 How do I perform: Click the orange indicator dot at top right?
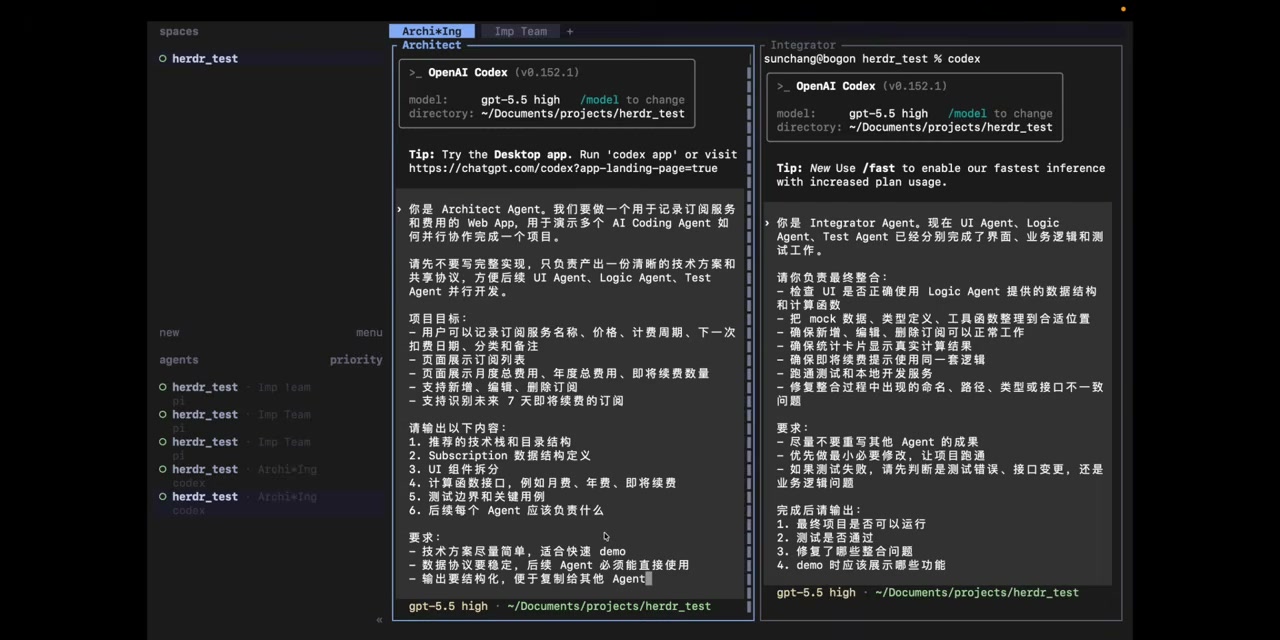tap(1123, 9)
